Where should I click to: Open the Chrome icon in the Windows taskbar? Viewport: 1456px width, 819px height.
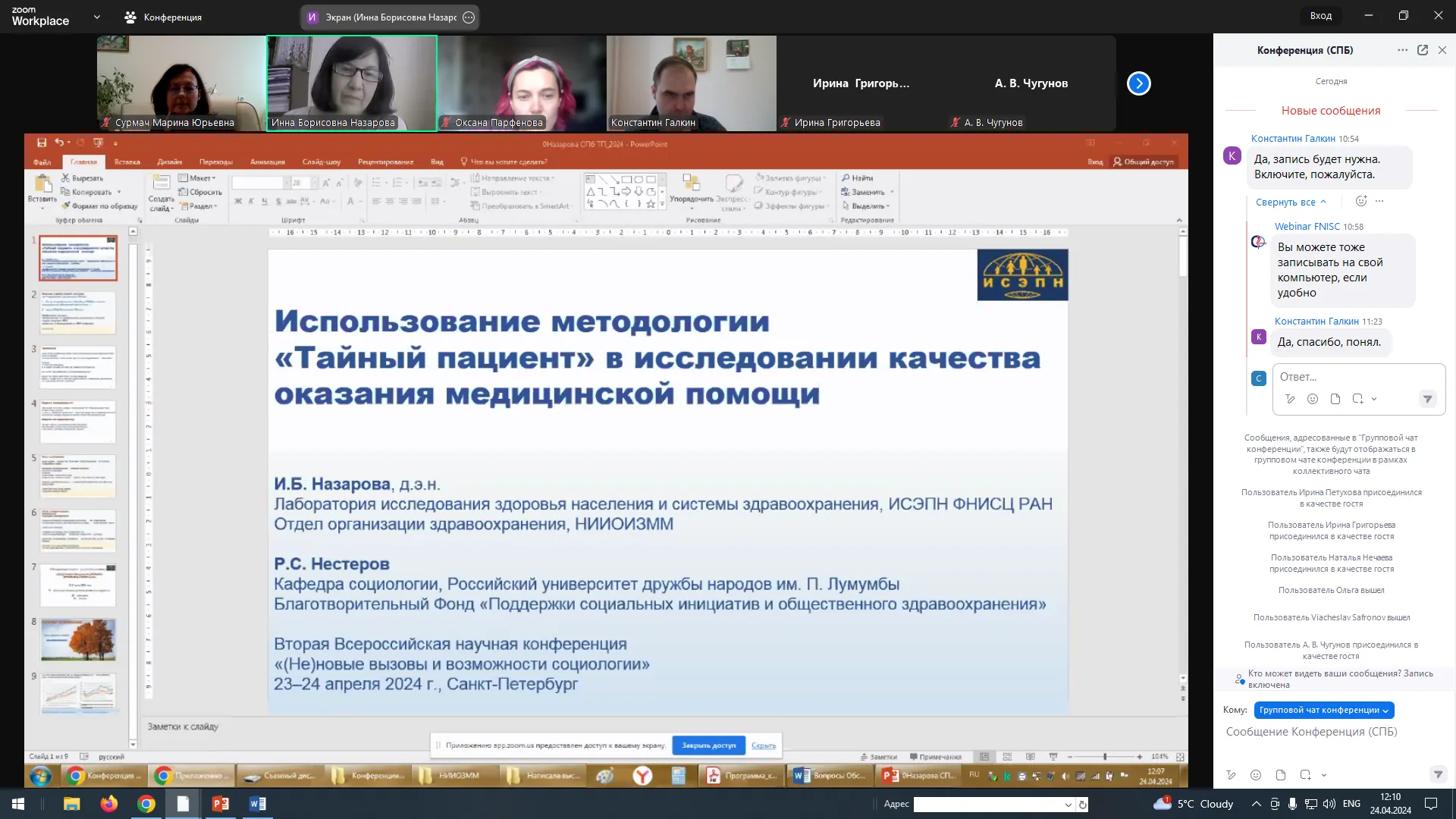[x=146, y=804]
